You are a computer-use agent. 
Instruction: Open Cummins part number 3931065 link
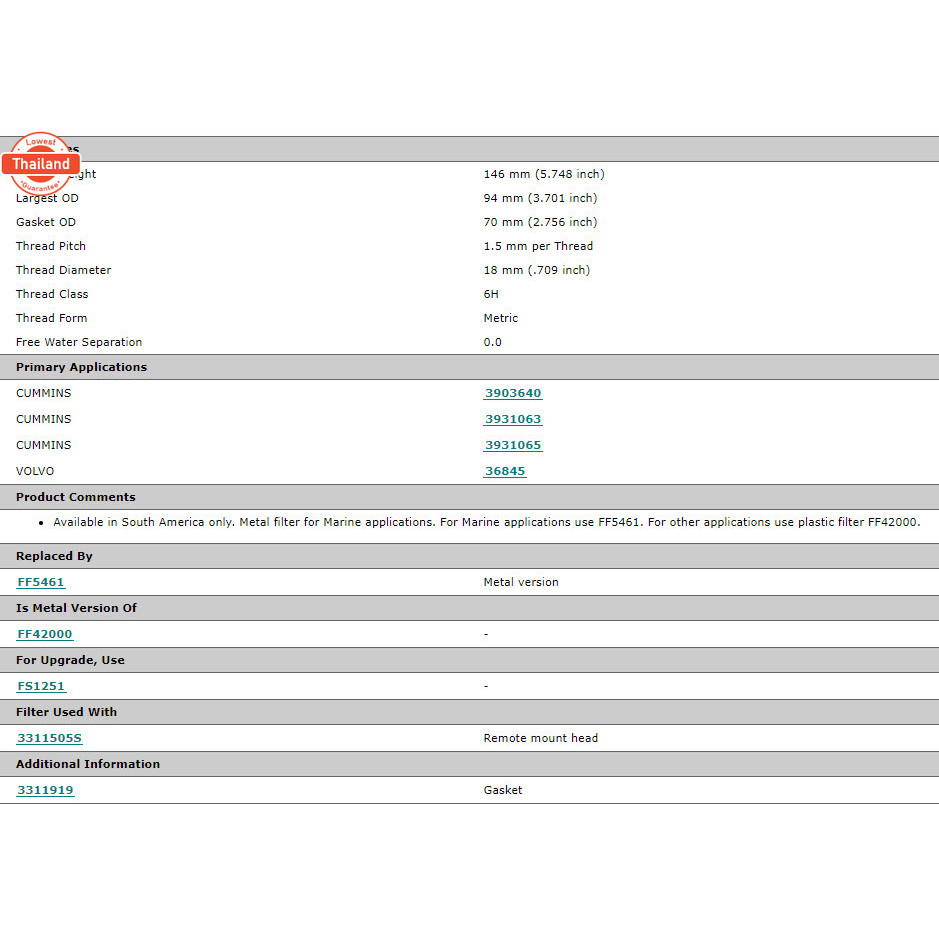click(513, 446)
